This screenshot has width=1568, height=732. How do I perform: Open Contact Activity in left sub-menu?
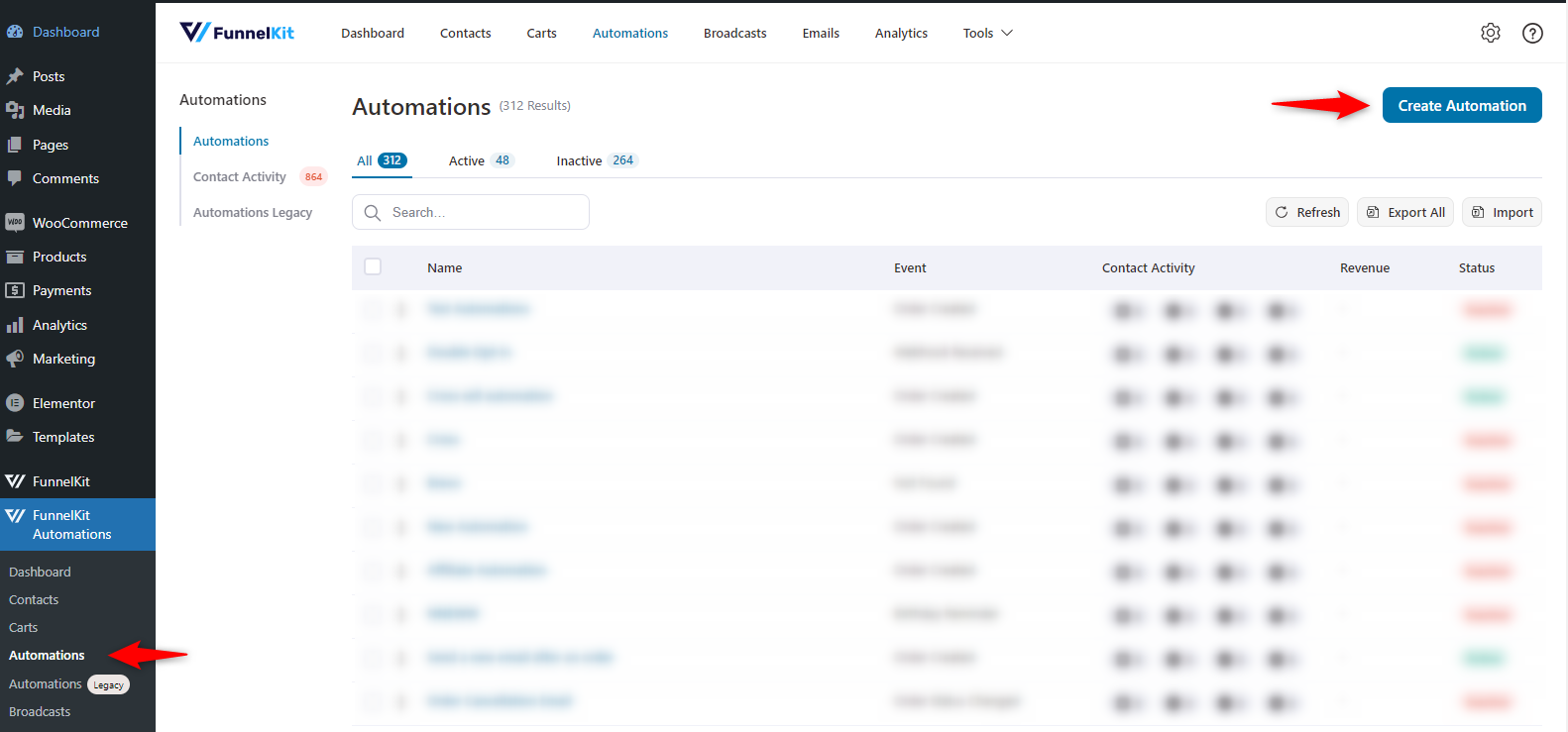[x=240, y=176]
